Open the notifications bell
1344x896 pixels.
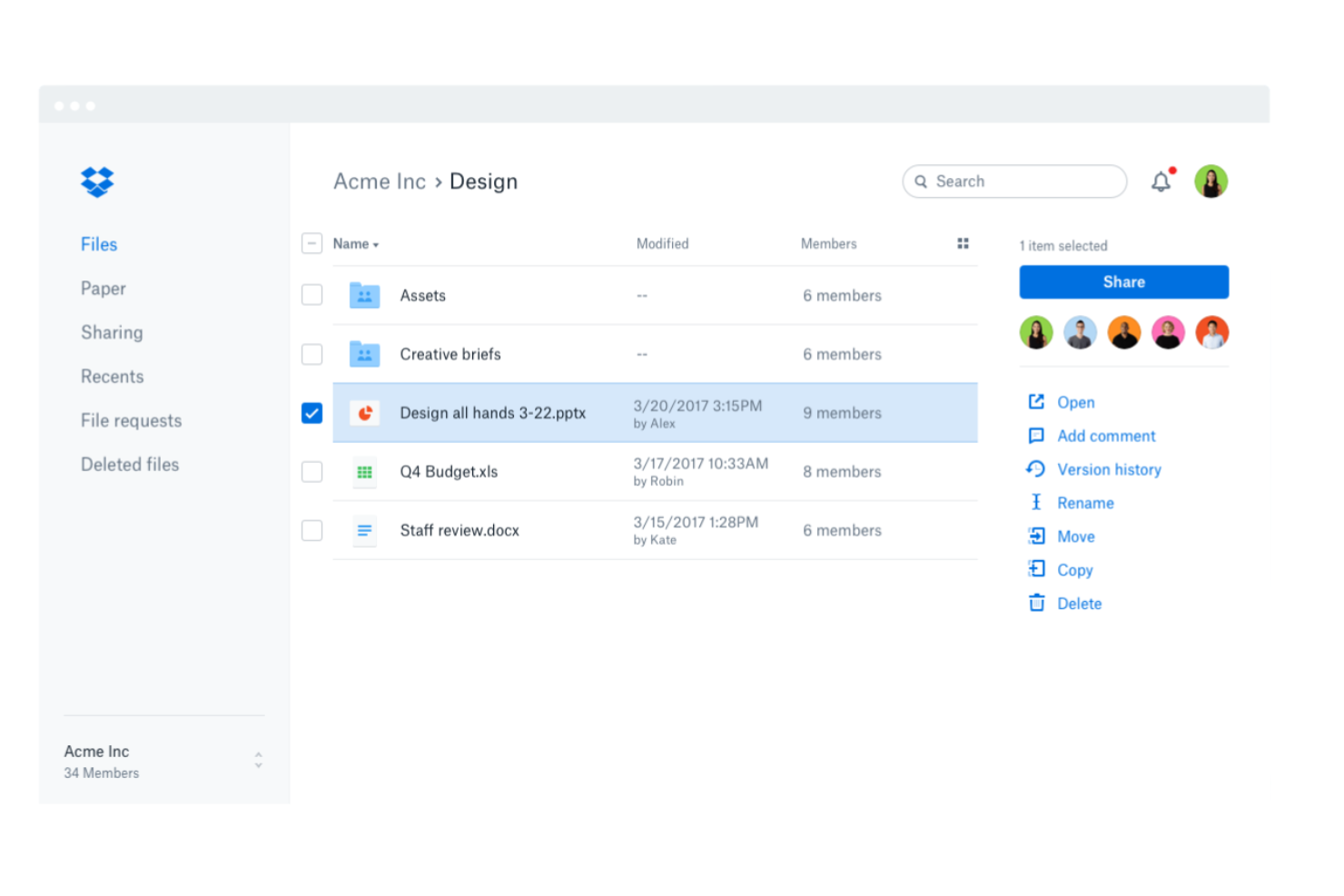tap(1161, 181)
